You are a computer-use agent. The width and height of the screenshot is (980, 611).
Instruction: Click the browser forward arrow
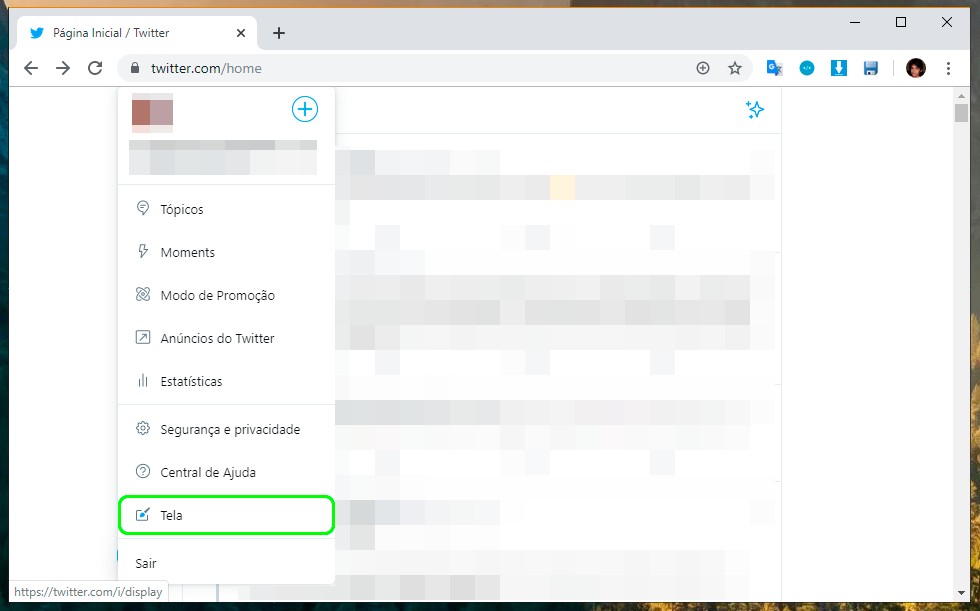pos(63,68)
